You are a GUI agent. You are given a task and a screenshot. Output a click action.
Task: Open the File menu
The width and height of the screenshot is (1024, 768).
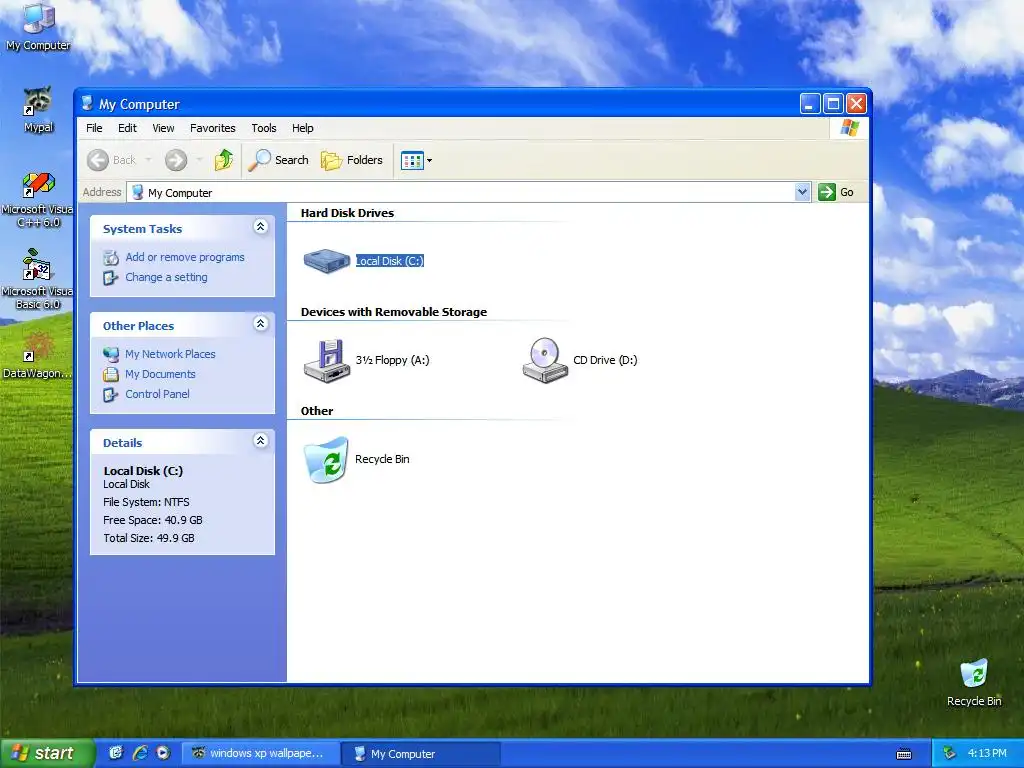[94, 128]
